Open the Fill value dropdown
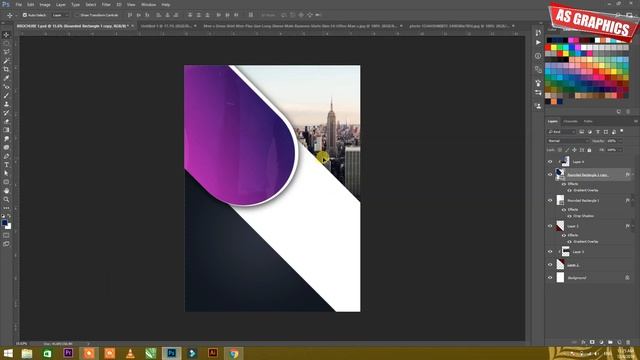Viewport: 640px width, 360px height. point(620,150)
